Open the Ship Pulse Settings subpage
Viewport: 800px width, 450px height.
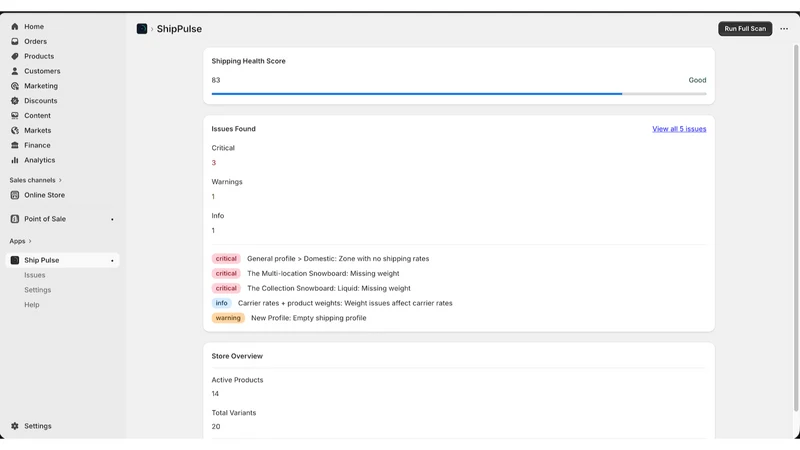pos(38,290)
